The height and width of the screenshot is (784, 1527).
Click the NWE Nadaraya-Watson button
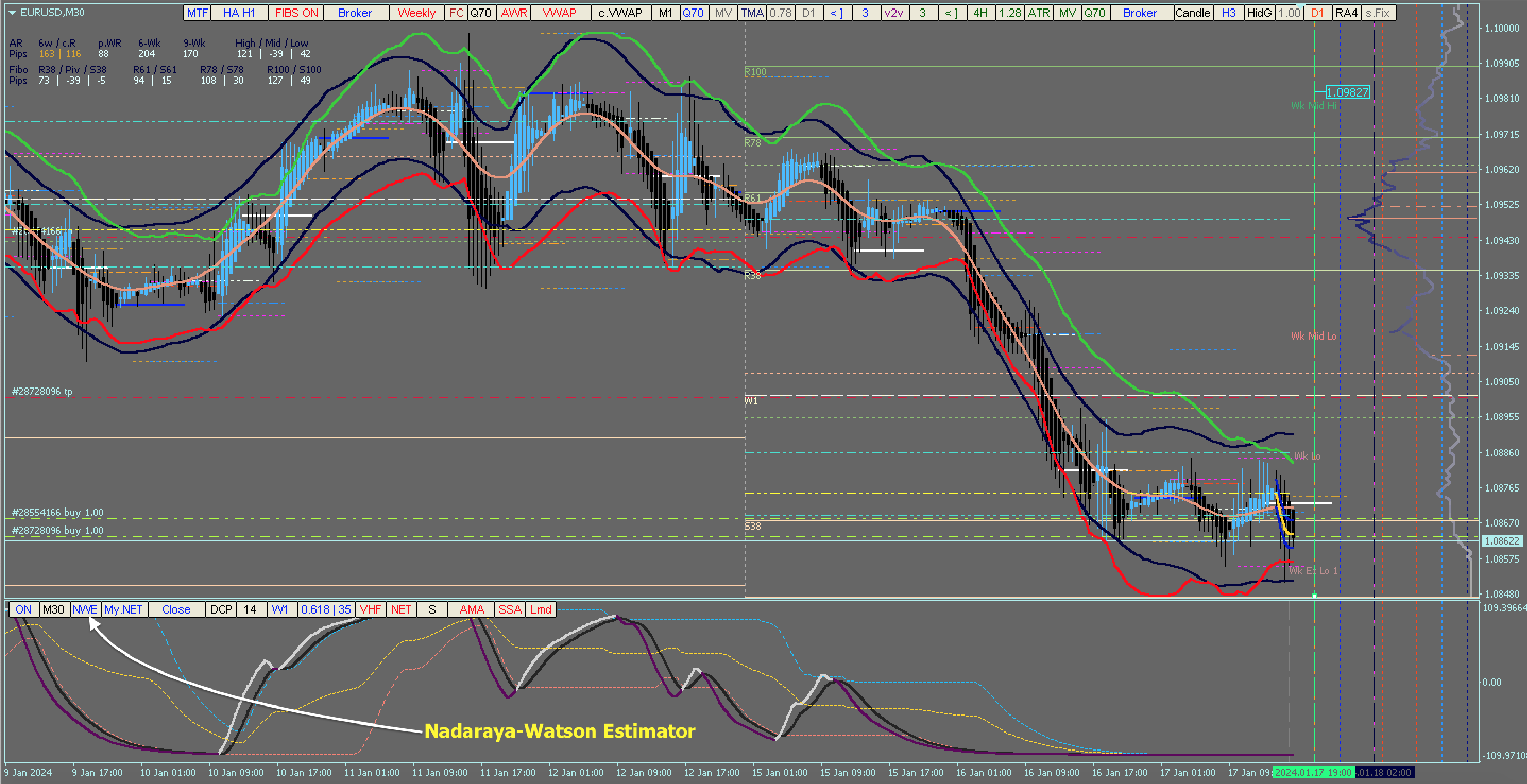tap(85, 609)
